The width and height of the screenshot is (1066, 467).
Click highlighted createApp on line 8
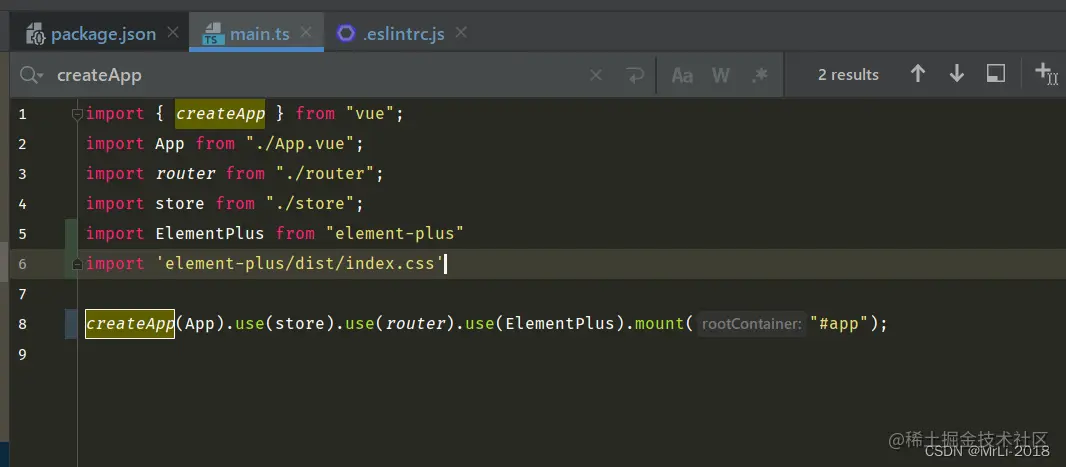coord(130,324)
